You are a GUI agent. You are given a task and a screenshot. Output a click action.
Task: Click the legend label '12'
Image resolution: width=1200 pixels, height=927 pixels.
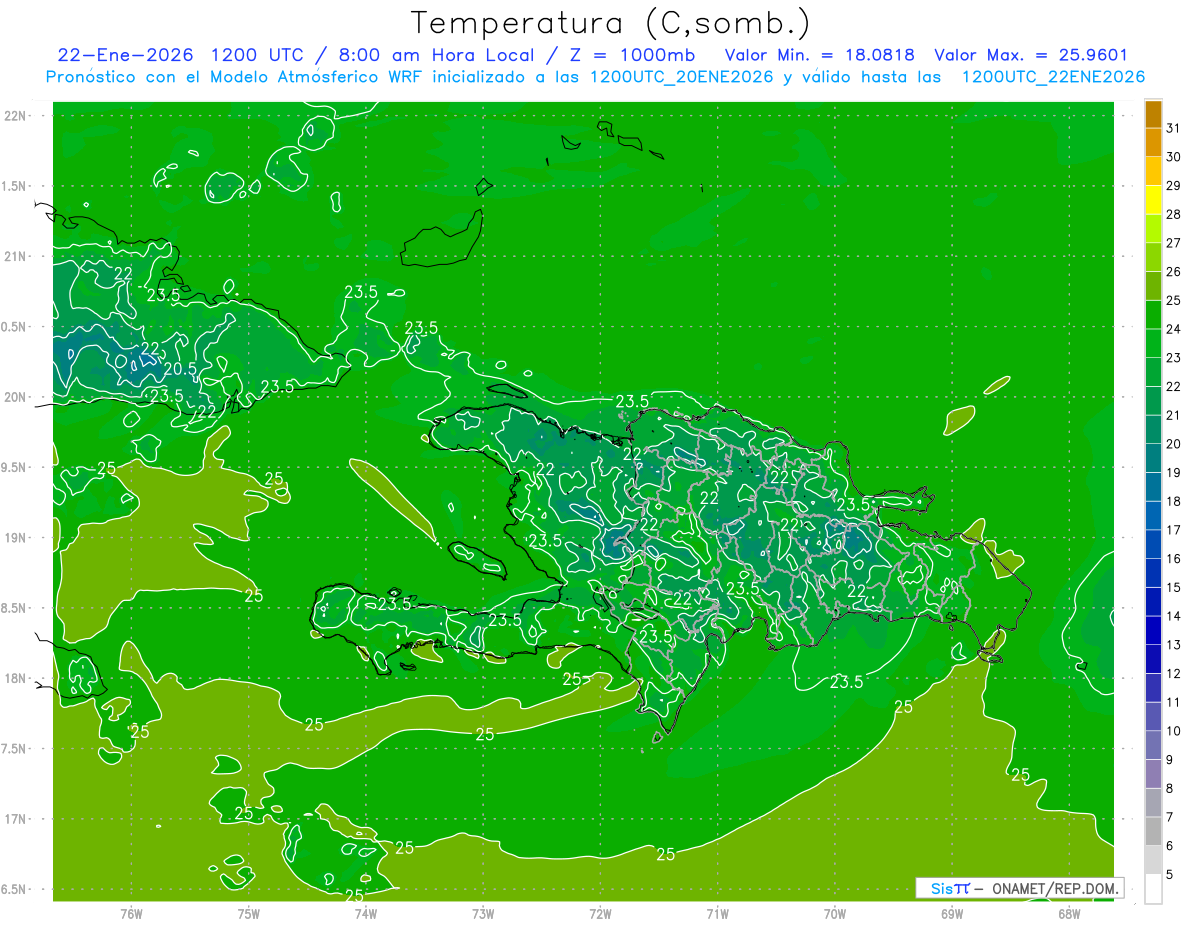[x=1173, y=674]
